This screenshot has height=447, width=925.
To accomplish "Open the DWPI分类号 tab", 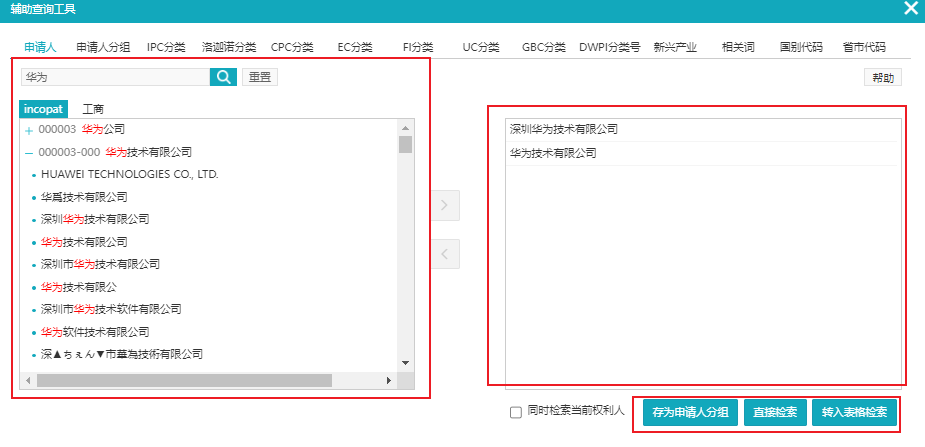I will (609, 47).
